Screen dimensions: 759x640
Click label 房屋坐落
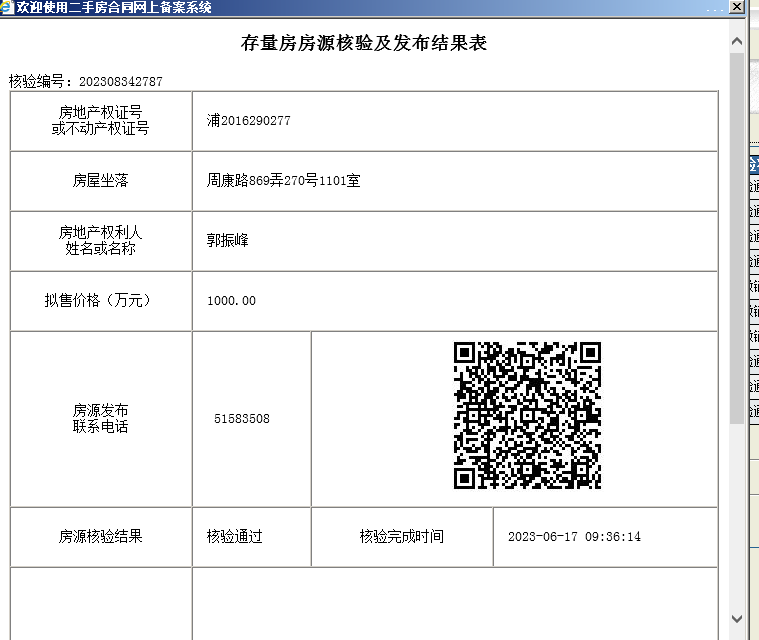[100, 181]
